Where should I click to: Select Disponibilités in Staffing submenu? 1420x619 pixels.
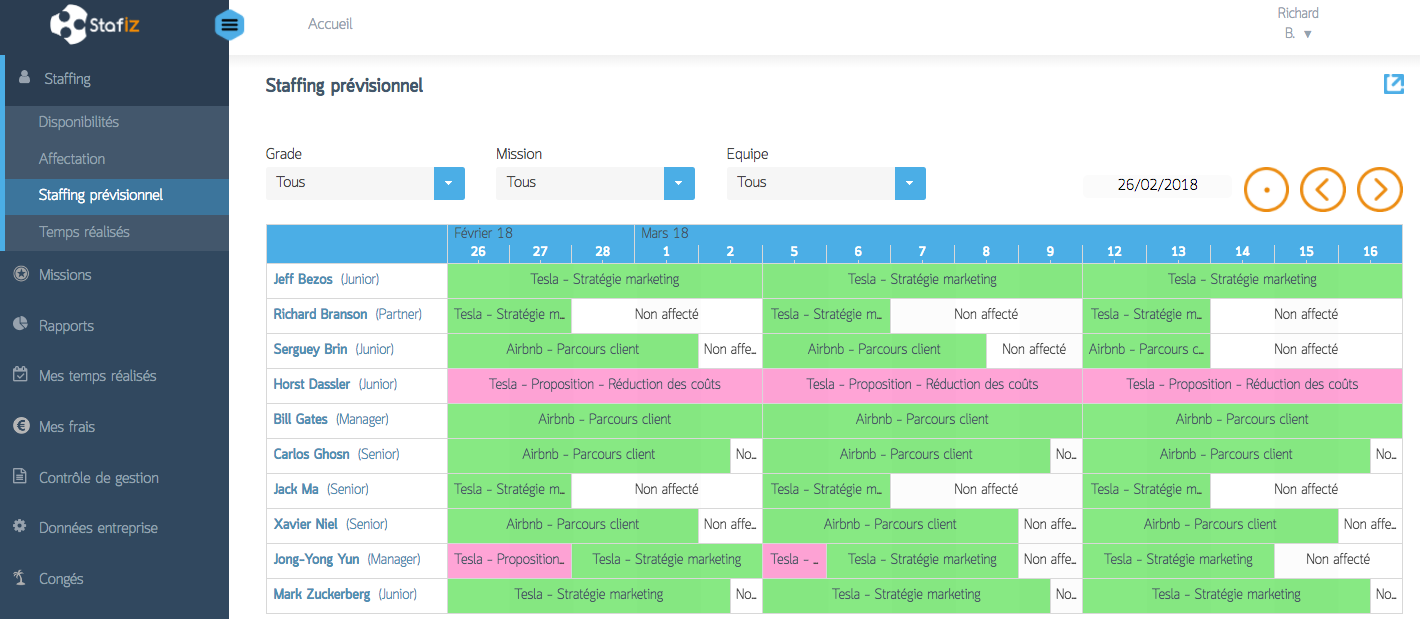click(x=79, y=122)
